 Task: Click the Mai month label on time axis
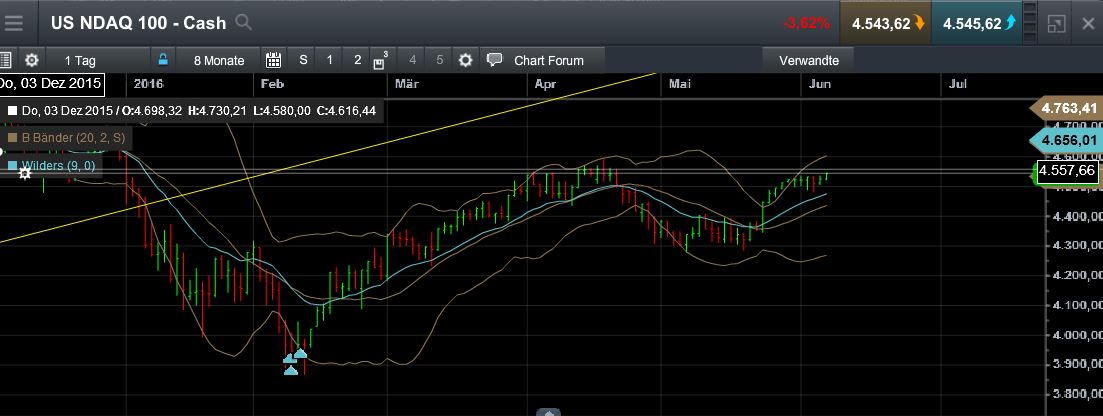[x=680, y=84]
